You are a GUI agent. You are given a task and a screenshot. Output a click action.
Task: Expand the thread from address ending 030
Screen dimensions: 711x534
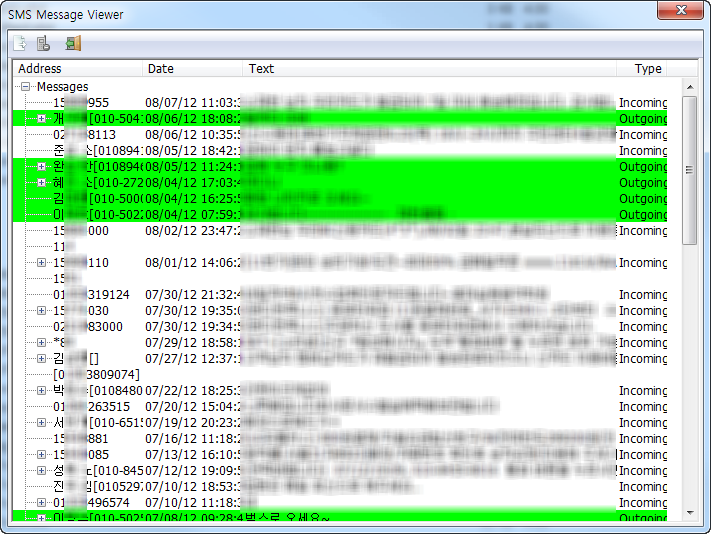42,311
